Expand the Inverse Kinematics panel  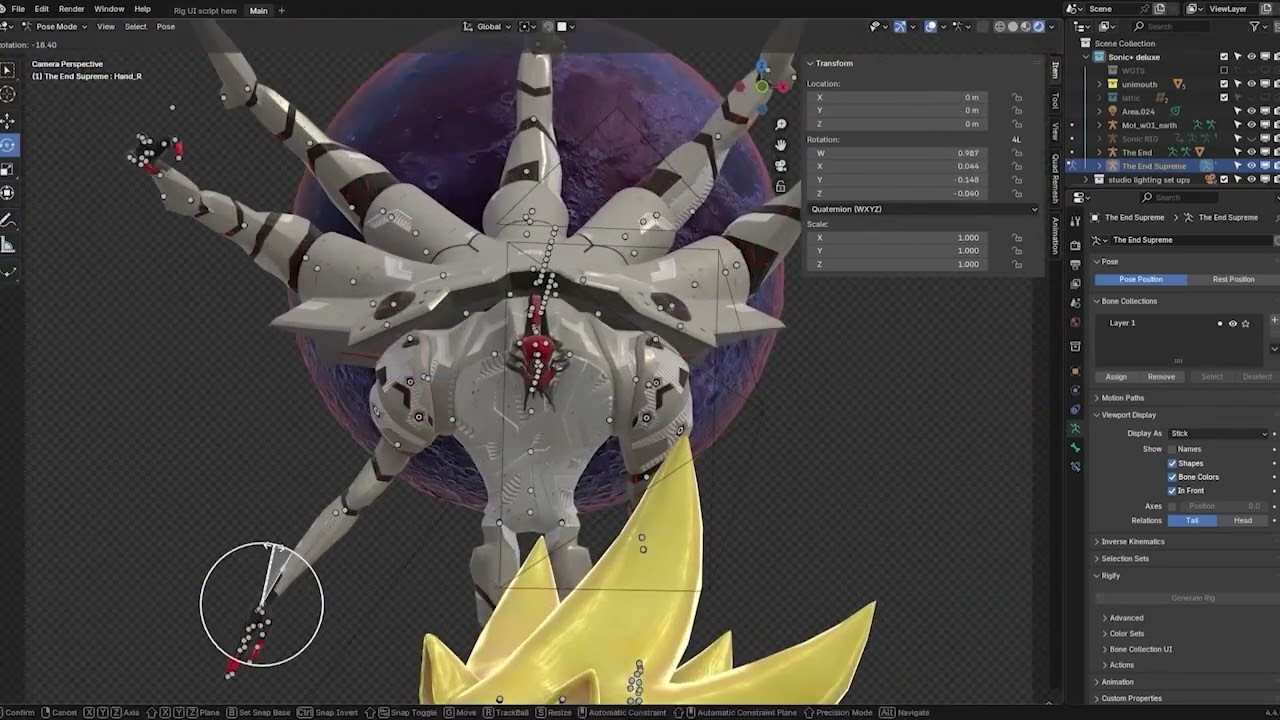pos(1132,542)
